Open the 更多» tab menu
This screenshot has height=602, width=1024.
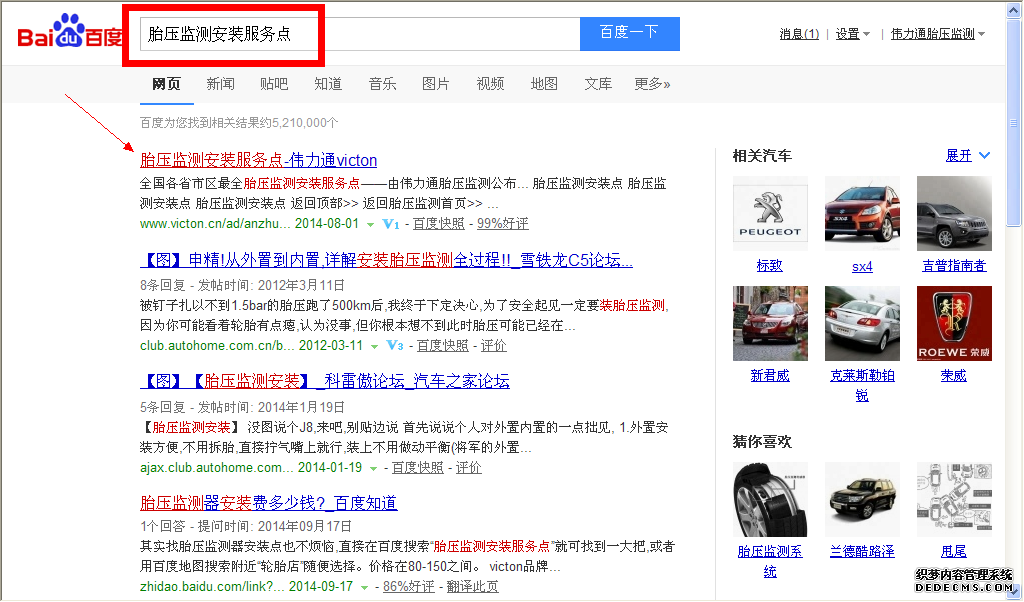[x=652, y=84]
